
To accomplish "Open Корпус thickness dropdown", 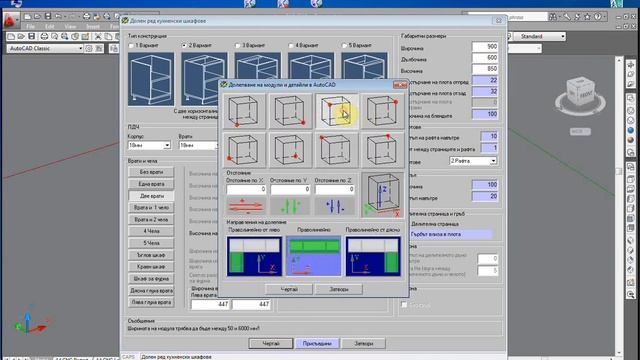I will (x=167, y=145).
